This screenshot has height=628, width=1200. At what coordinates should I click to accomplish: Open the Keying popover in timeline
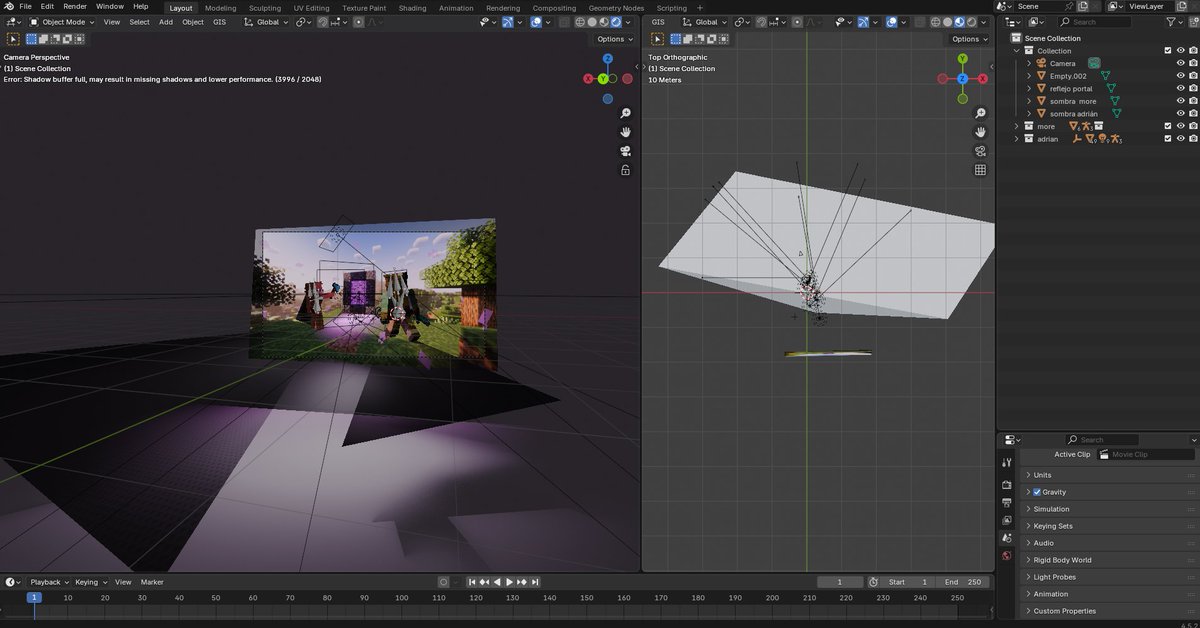[90, 582]
